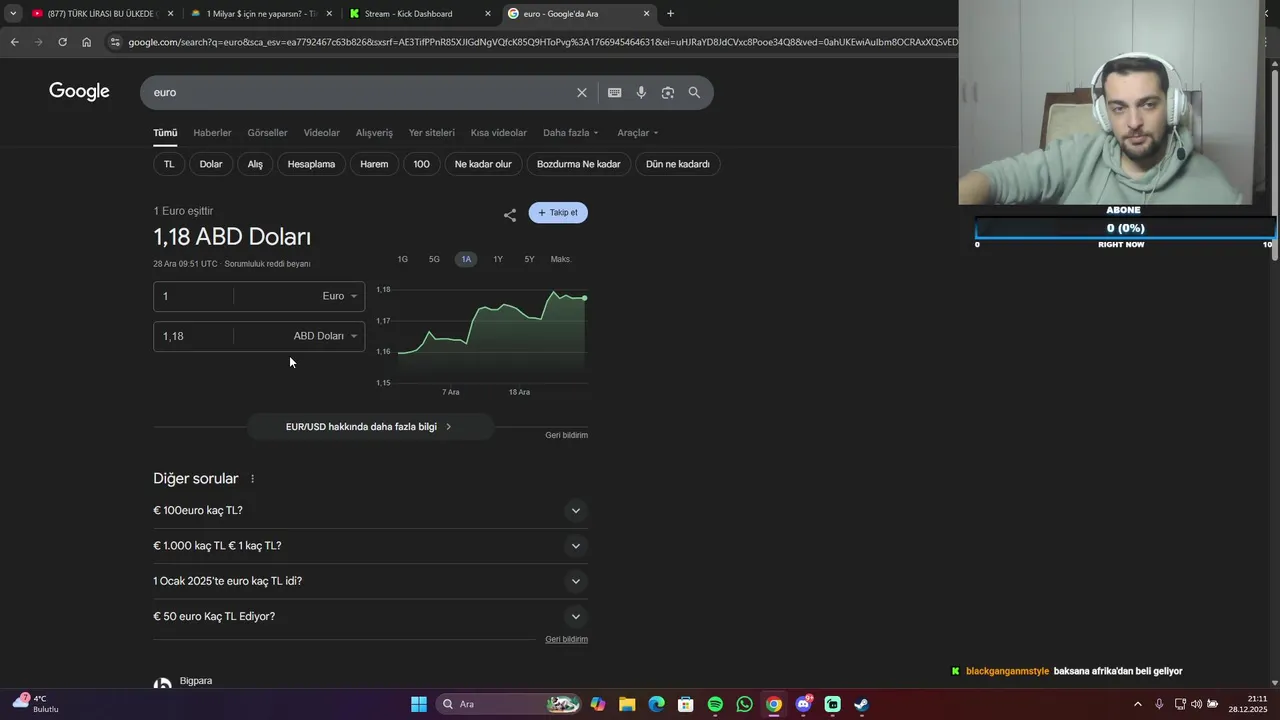Open Microsoft Store from the taskbar
1280x720 pixels.
click(686, 704)
